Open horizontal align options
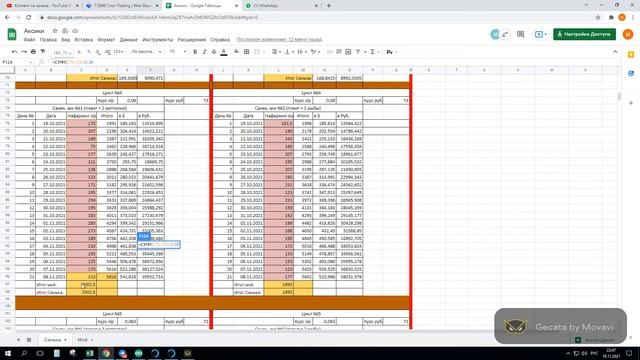Image resolution: width=640 pixels, height=360 pixels. pyautogui.click(x=276, y=52)
